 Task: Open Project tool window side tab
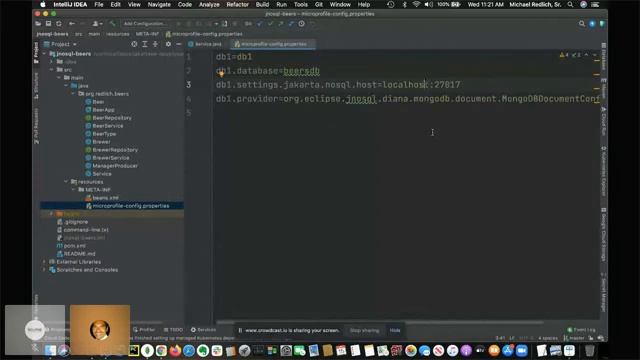(36, 52)
